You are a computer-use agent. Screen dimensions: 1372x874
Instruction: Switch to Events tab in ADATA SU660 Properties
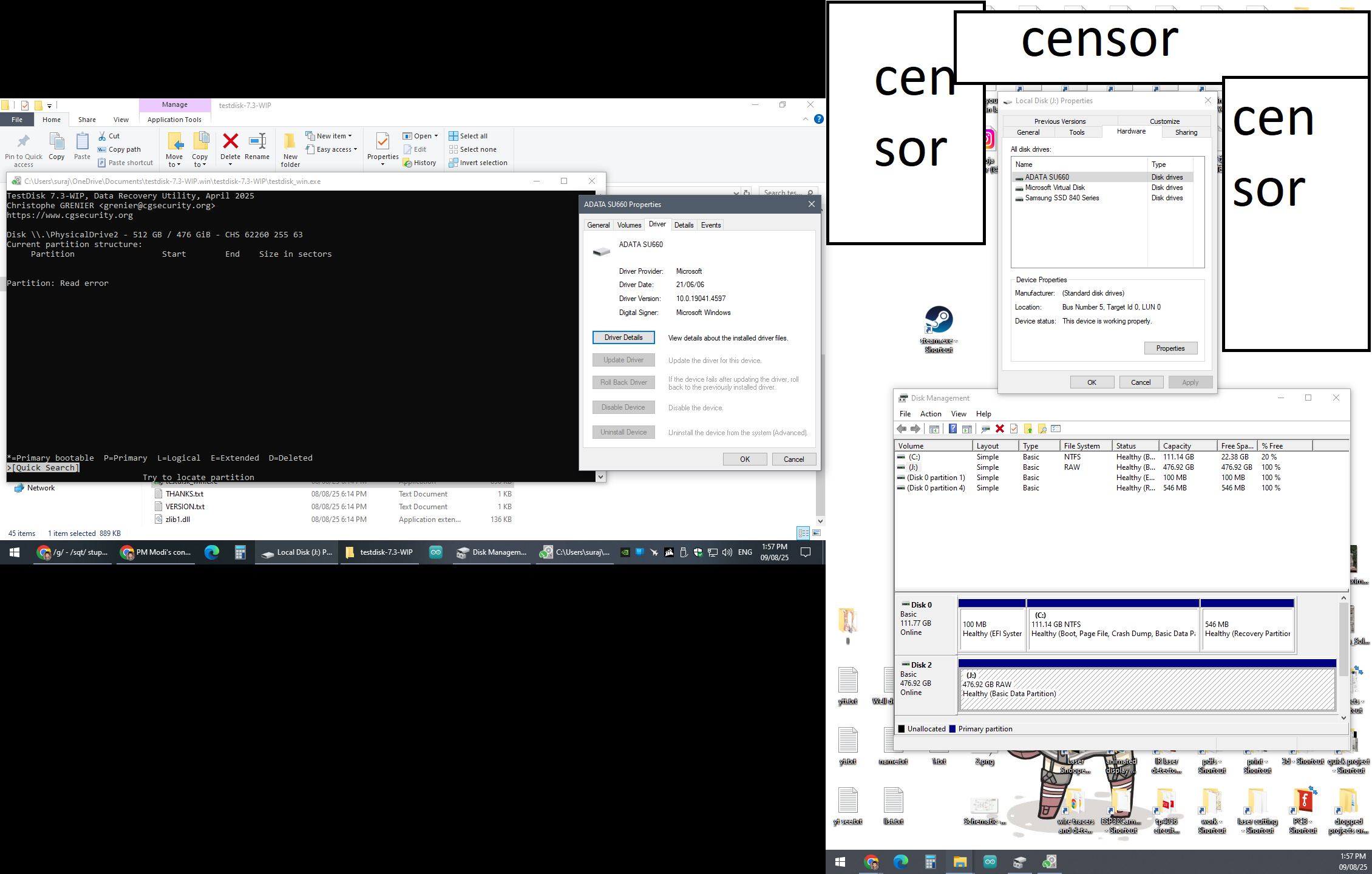(711, 225)
